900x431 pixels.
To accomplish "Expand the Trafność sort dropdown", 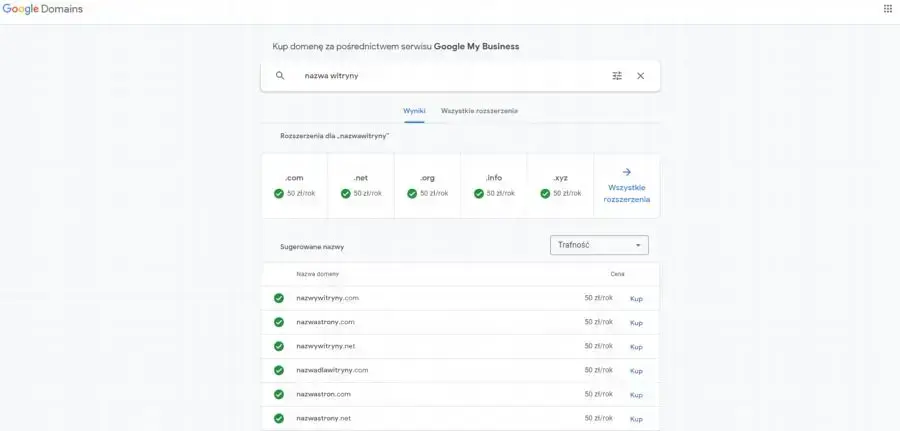I will [599, 245].
